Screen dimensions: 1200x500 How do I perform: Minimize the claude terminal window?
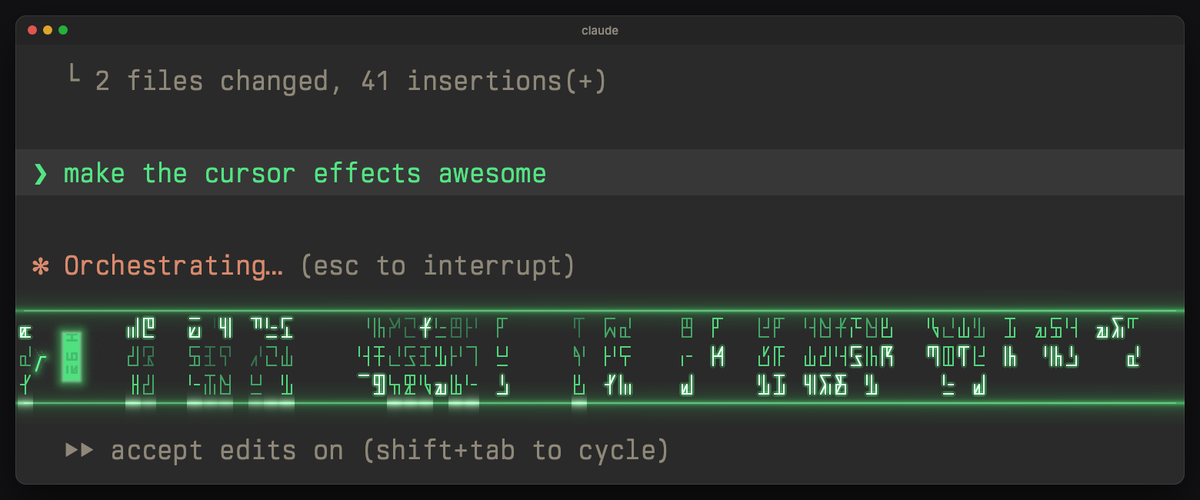pyautogui.click(x=47, y=30)
